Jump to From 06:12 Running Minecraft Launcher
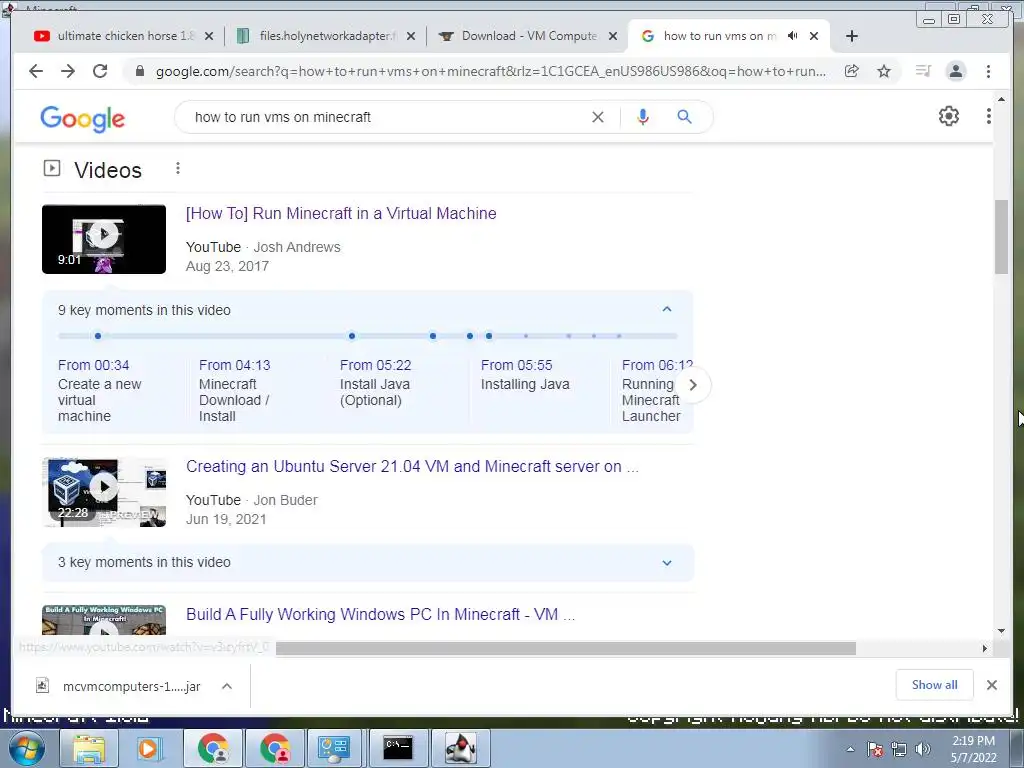This screenshot has width=1024, height=768. pos(651,391)
